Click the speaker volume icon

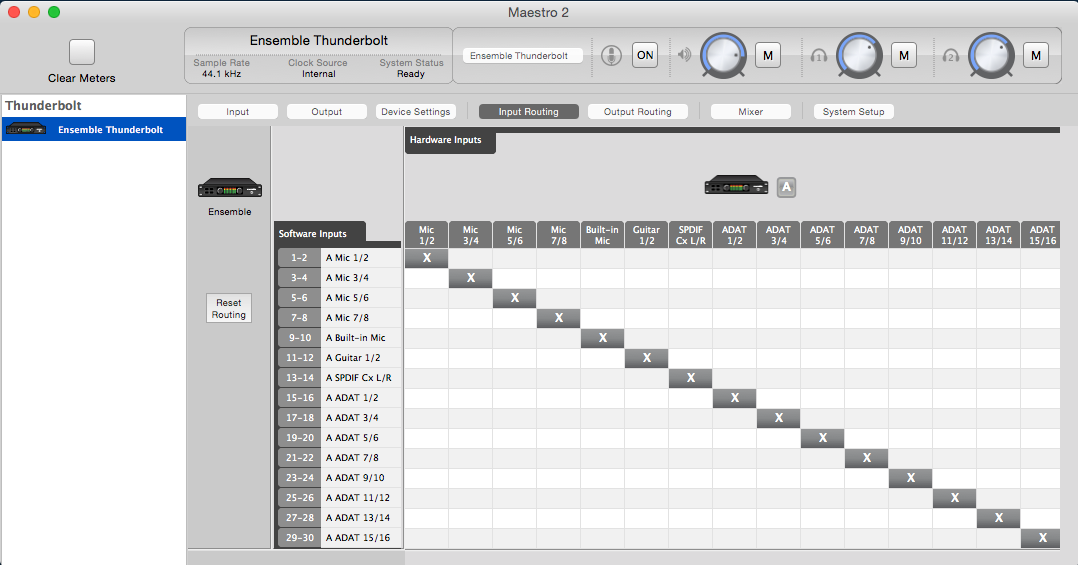684,55
